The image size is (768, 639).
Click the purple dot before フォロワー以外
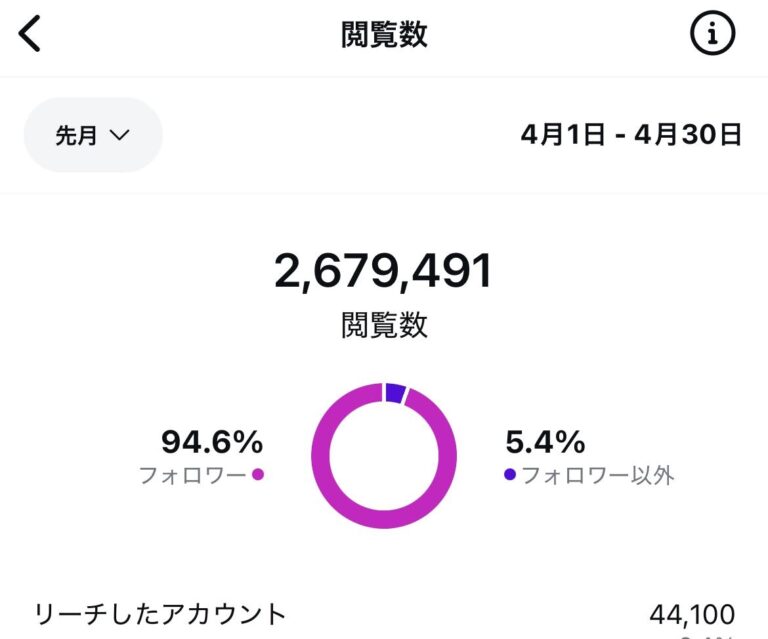(x=510, y=475)
